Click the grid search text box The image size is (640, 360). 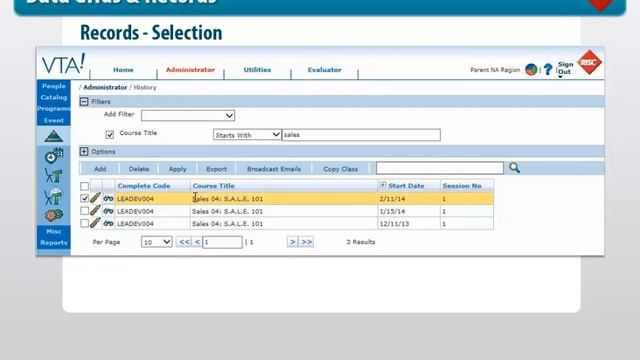(440, 168)
